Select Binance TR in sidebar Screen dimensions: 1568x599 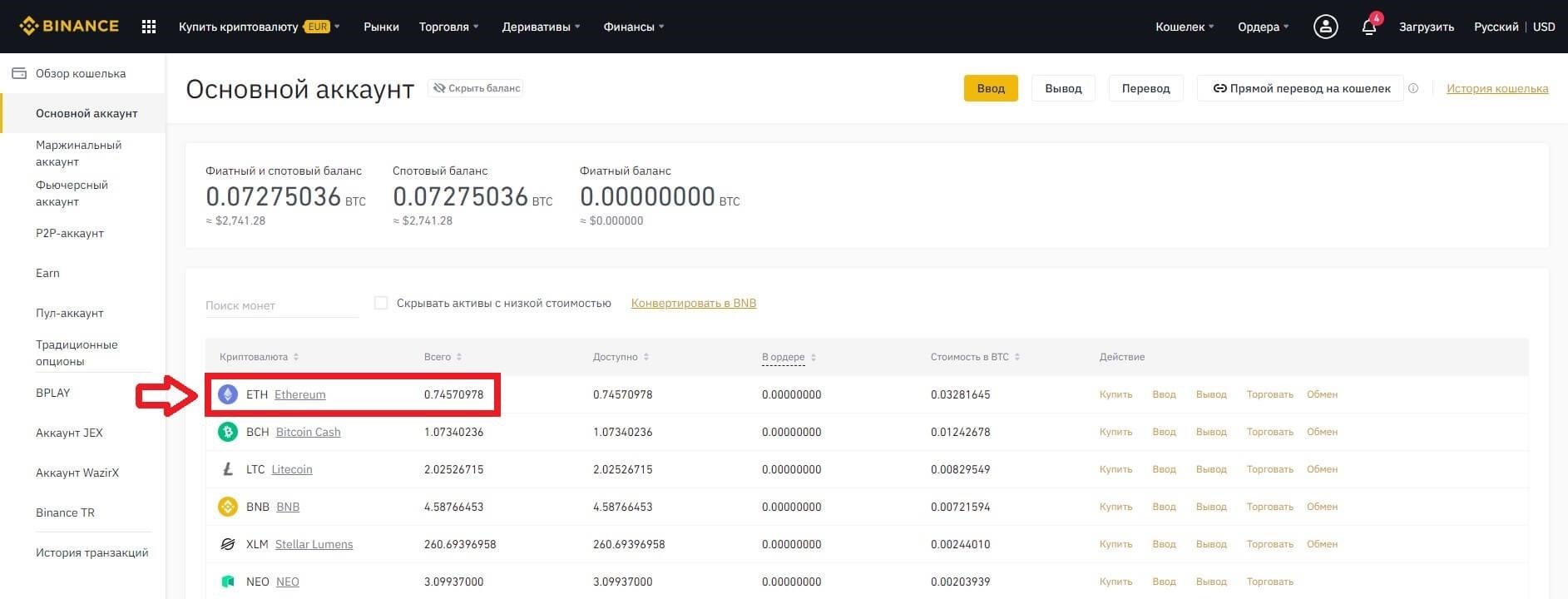[65, 512]
